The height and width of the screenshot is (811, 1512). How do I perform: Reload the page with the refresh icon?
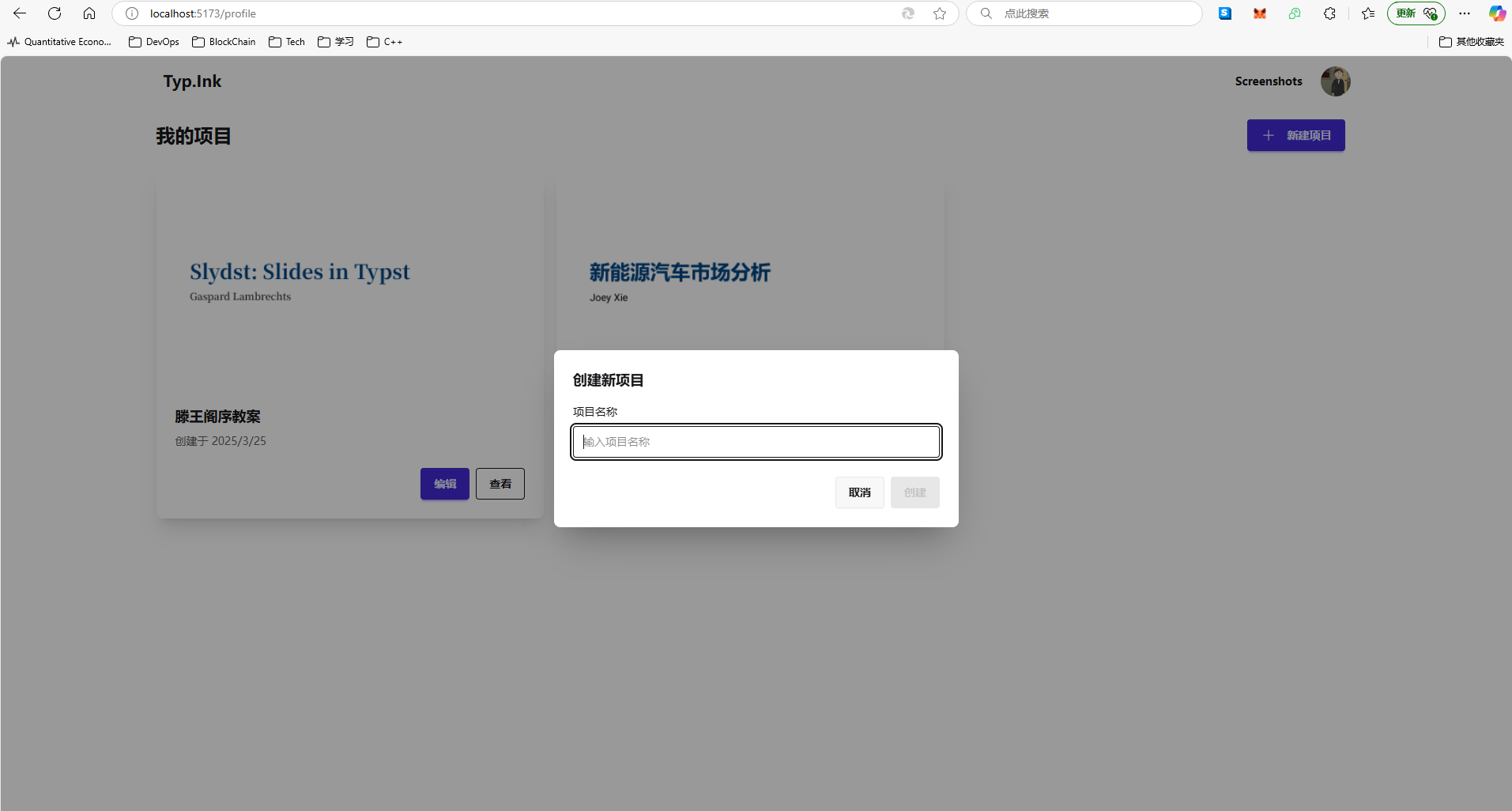[x=55, y=13]
